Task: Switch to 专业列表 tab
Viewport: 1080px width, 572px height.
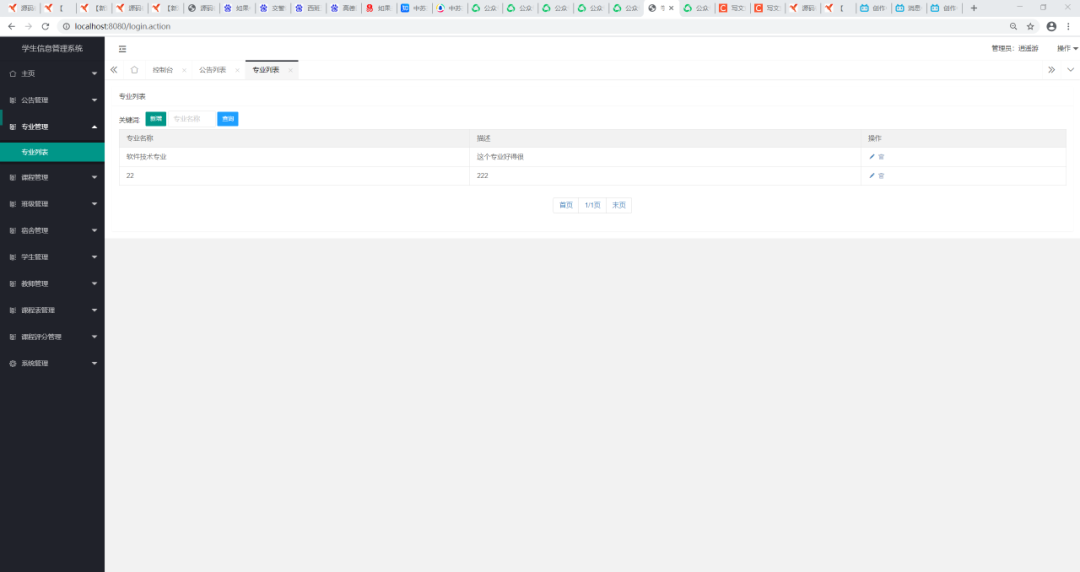Action: pyautogui.click(x=265, y=70)
